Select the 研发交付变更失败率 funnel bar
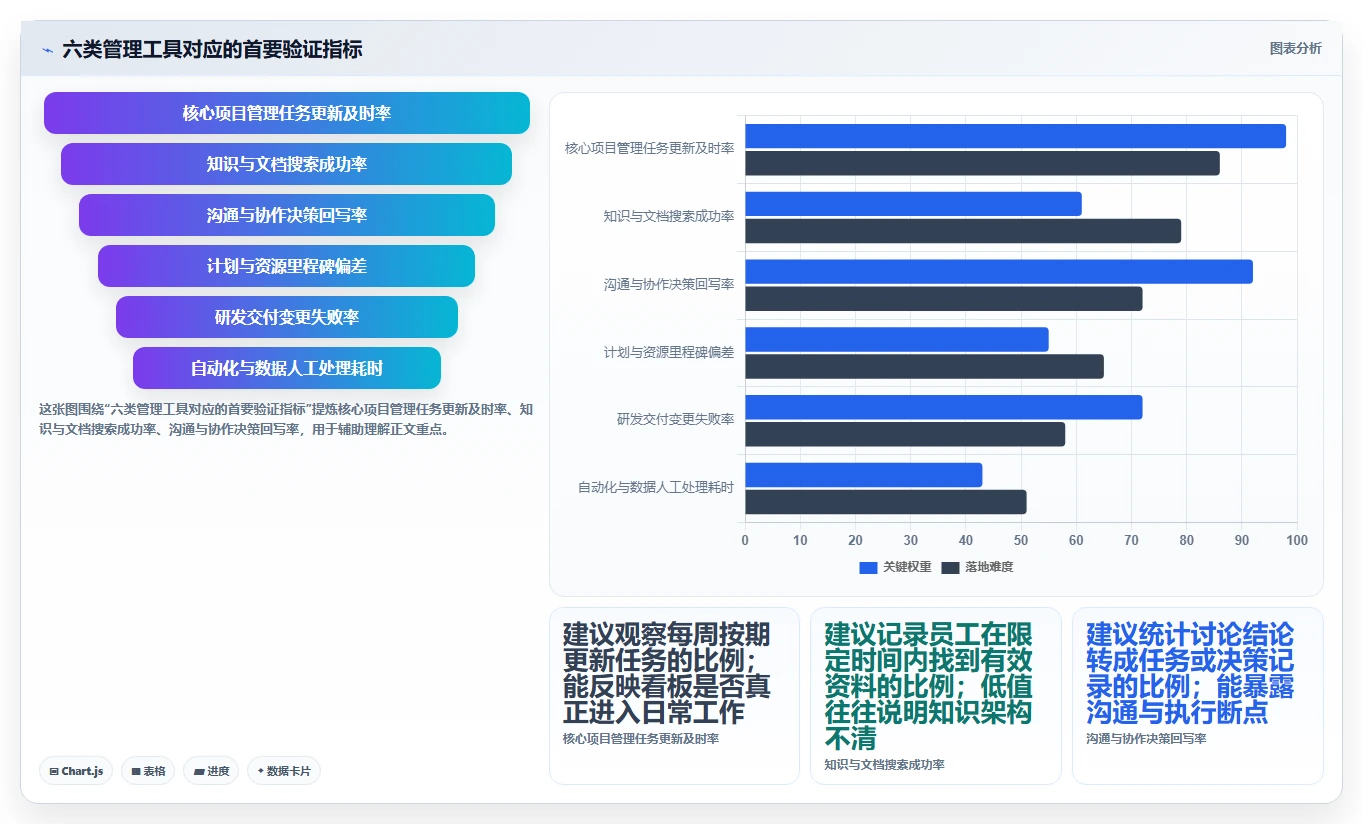This screenshot has height=824, width=1363. [287, 317]
